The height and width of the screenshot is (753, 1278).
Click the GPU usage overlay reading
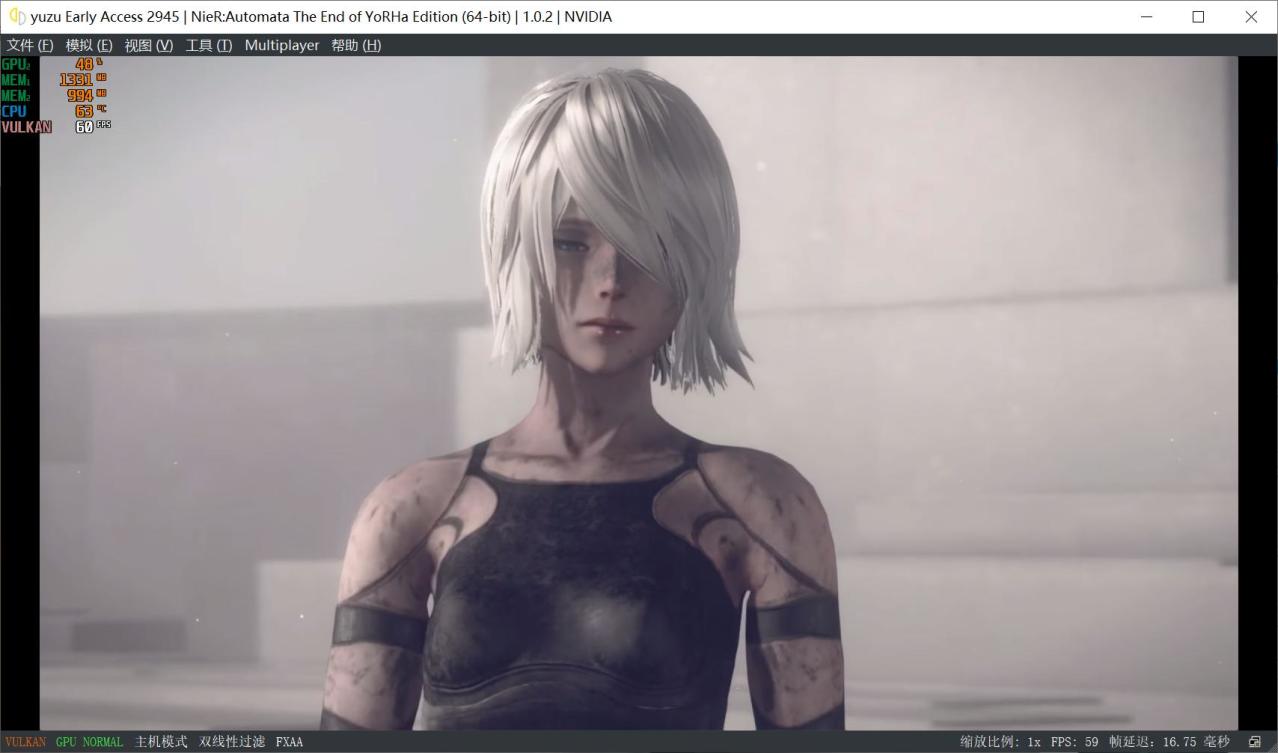pyautogui.click(x=52, y=64)
